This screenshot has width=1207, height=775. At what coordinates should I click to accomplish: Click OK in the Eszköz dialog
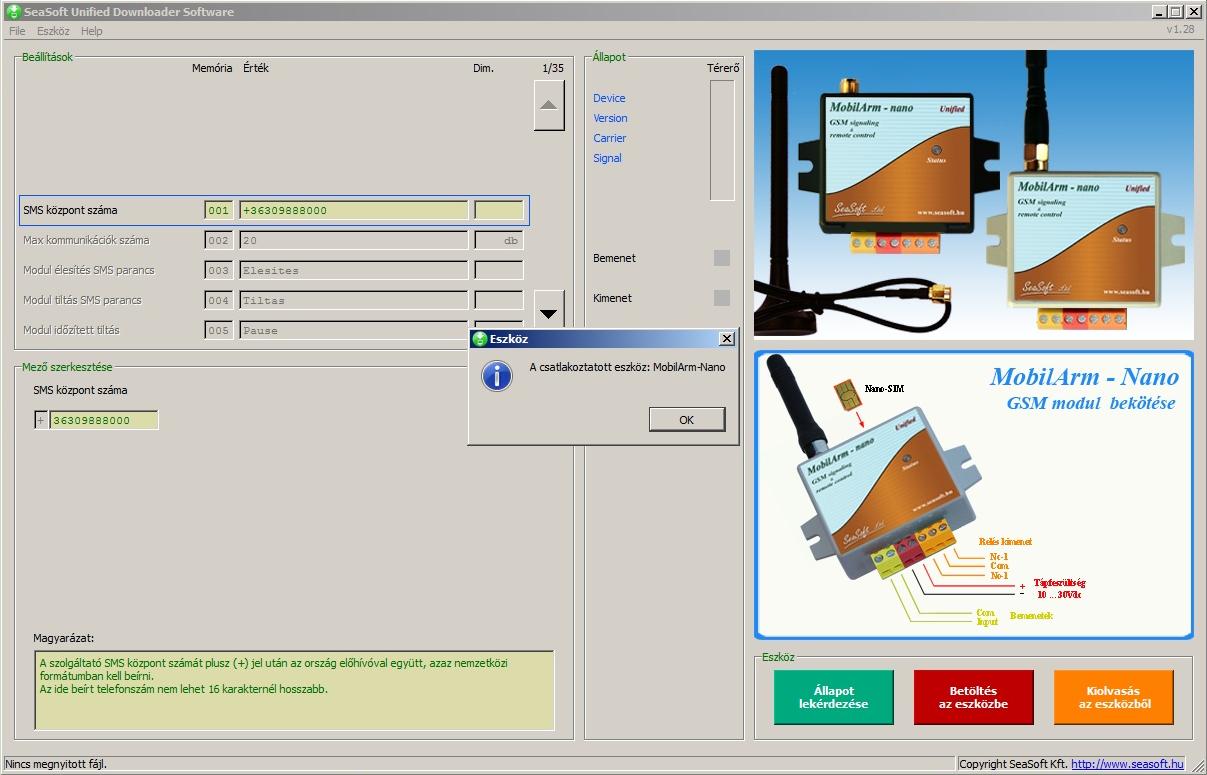tap(686, 420)
